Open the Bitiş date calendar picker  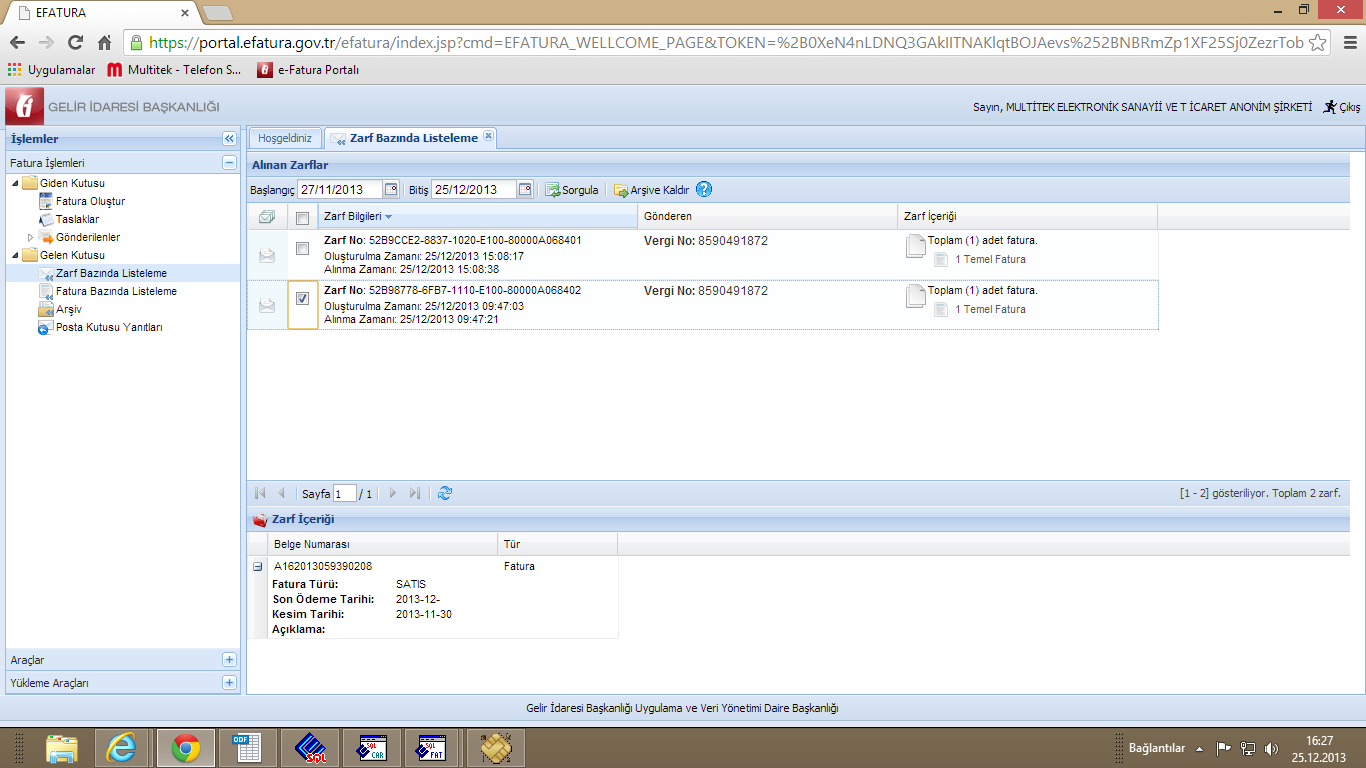point(525,190)
